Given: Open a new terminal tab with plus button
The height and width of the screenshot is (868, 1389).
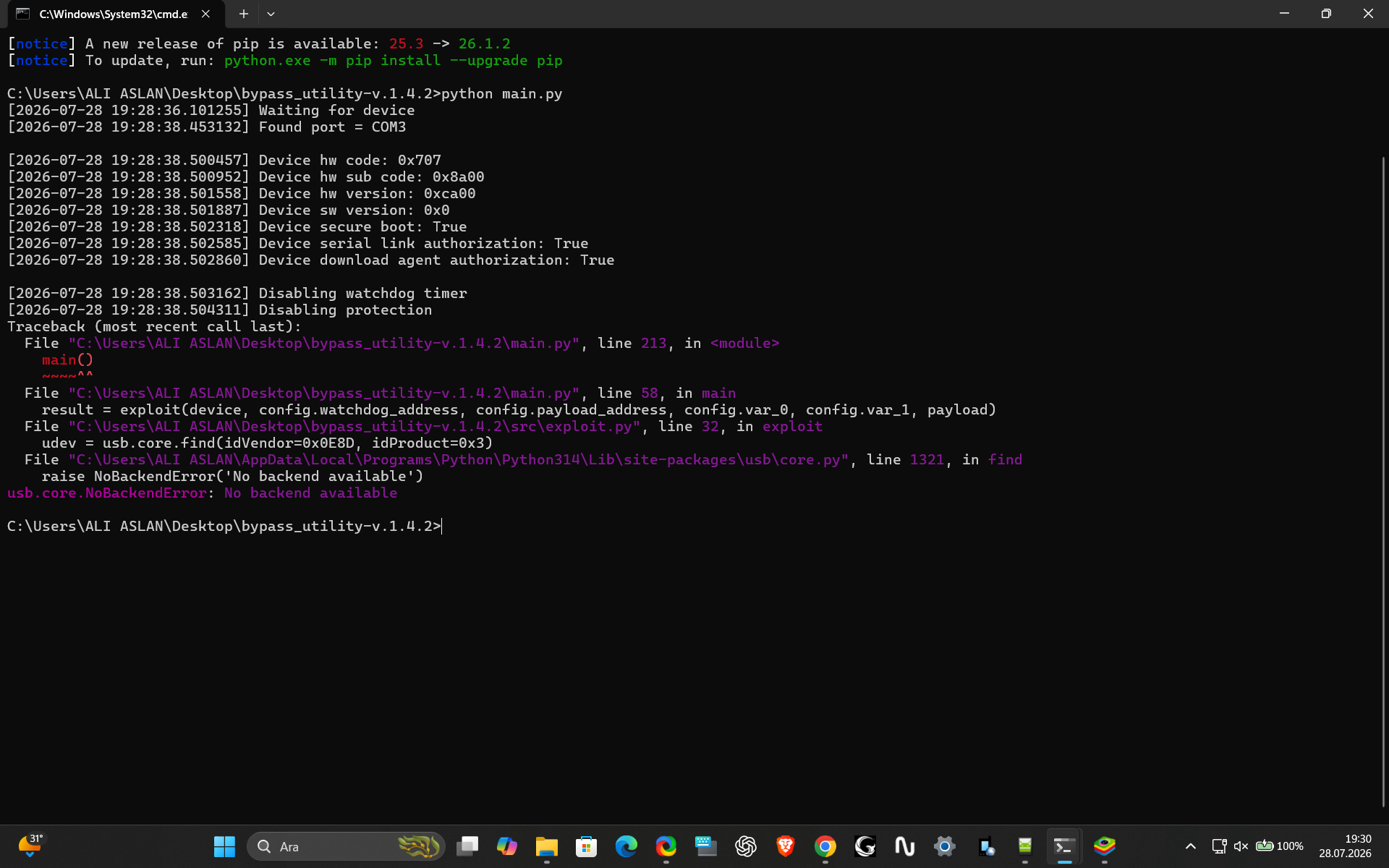Looking at the screenshot, I should pyautogui.click(x=244, y=14).
